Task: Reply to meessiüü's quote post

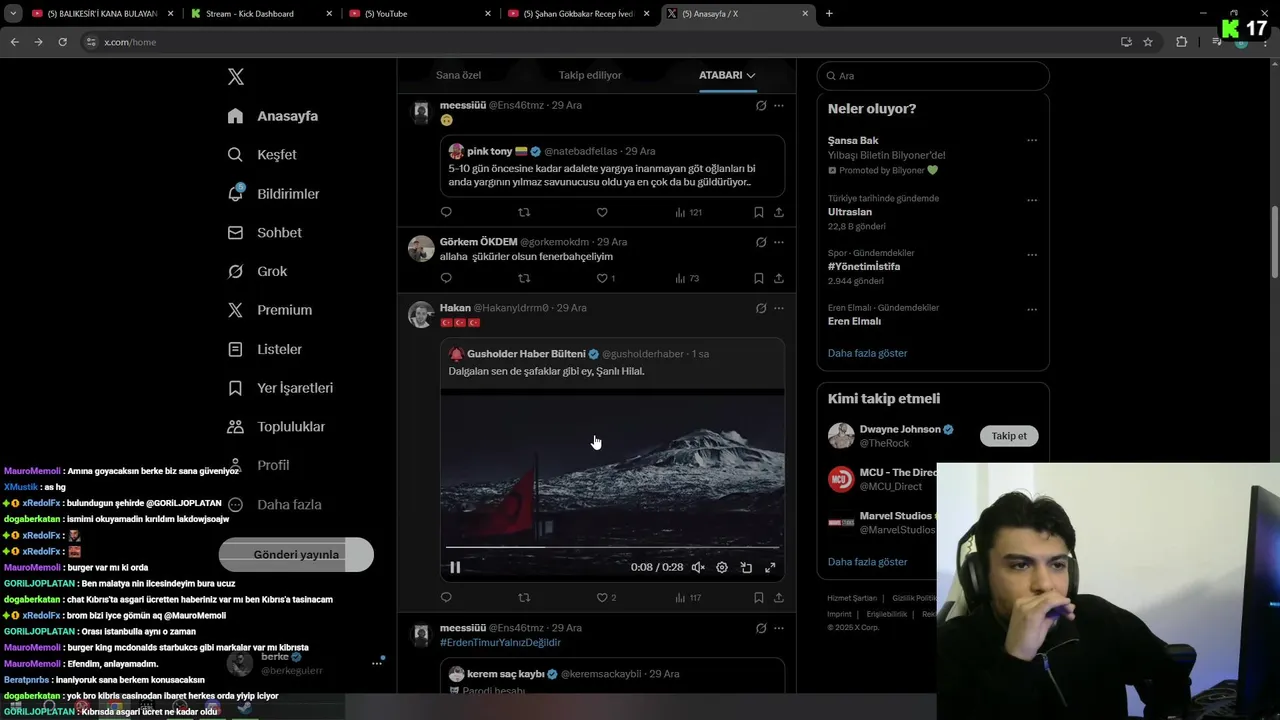Action: click(x=446, y=212)
